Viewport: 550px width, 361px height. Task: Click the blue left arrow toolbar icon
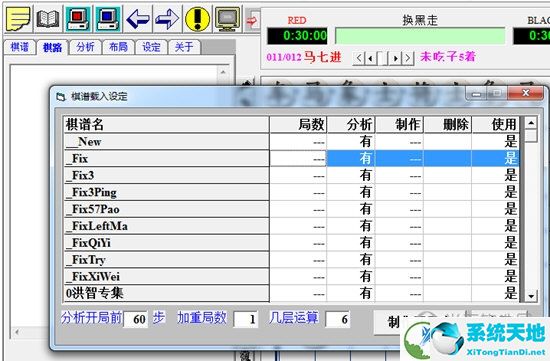(x=138, y=18)
